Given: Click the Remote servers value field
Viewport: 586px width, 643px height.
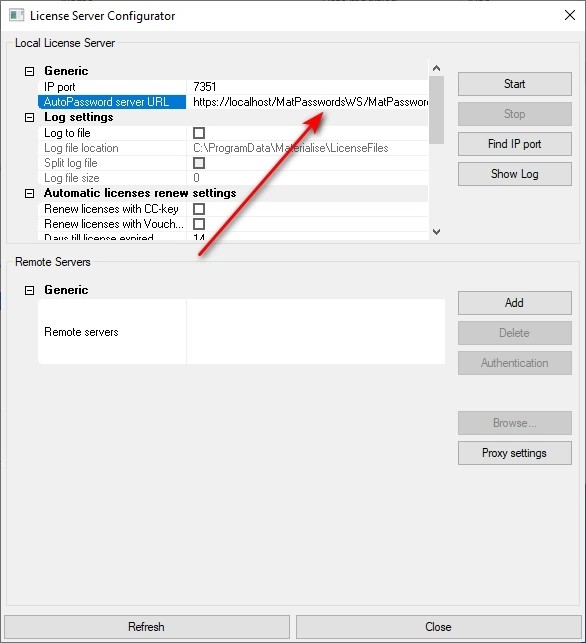Looking at the screenshot, I should point(316,332).
